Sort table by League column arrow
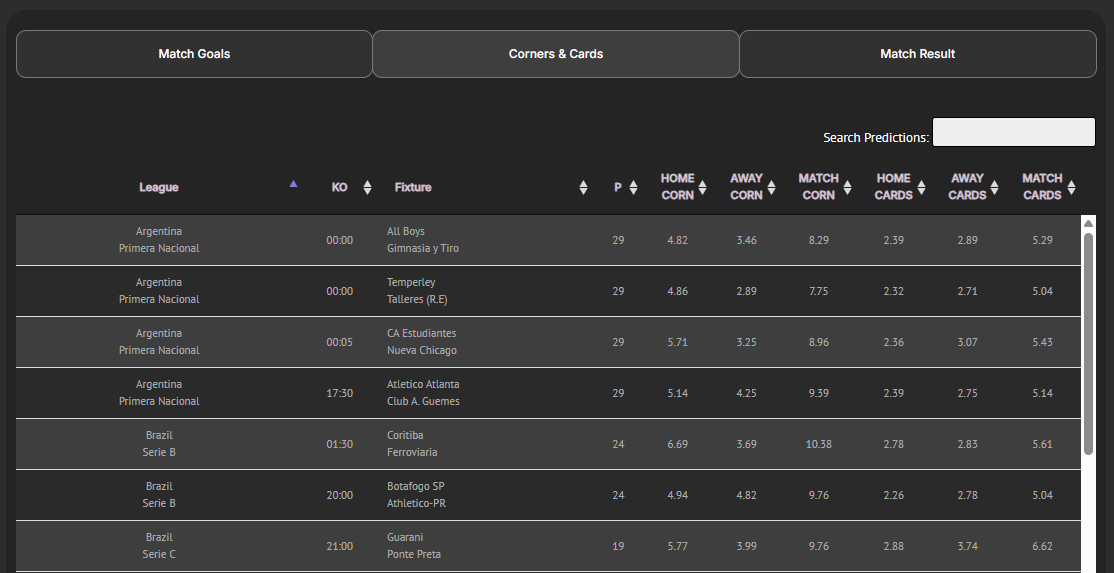 293,185
